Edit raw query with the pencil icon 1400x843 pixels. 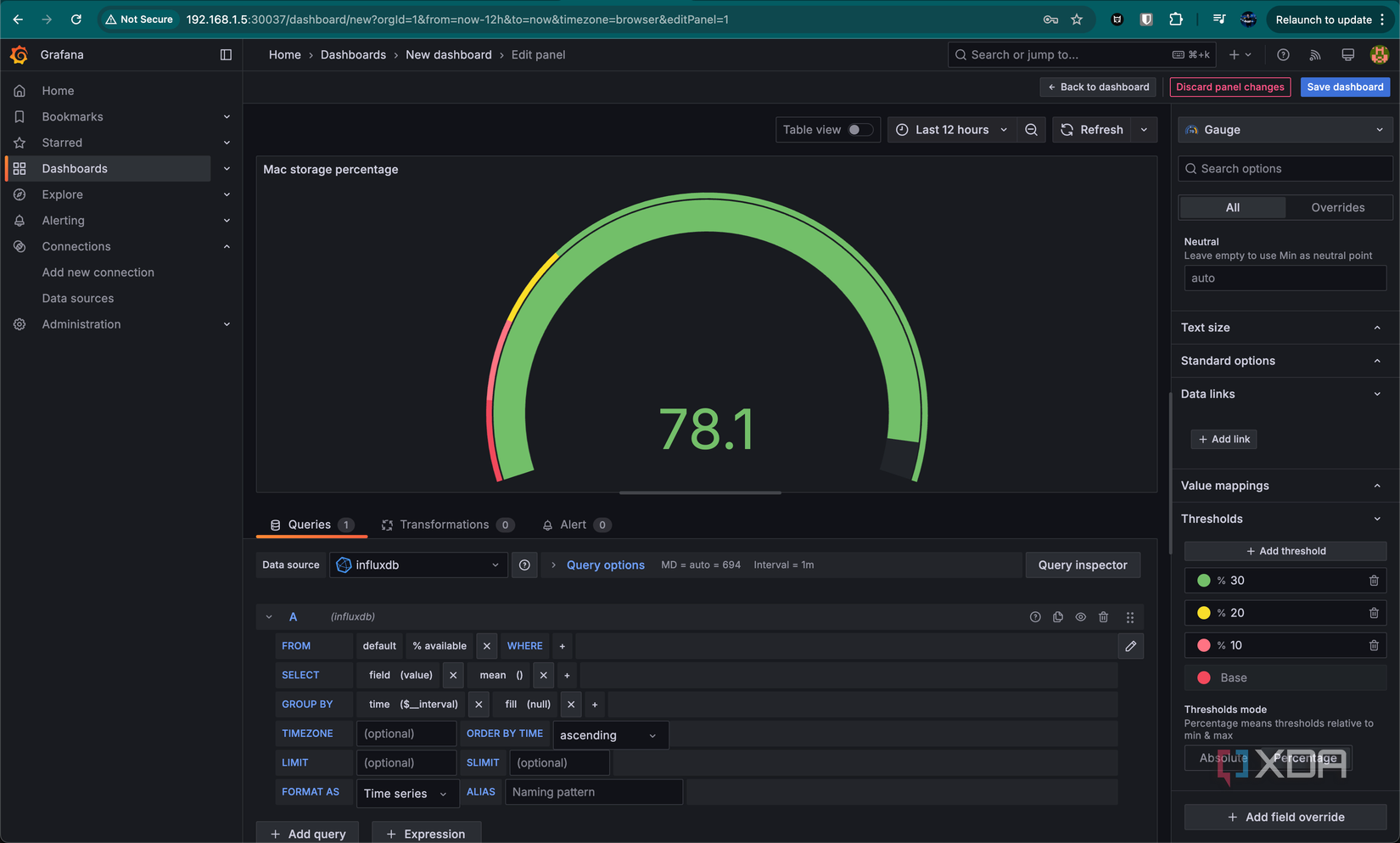click(1131, 646)
